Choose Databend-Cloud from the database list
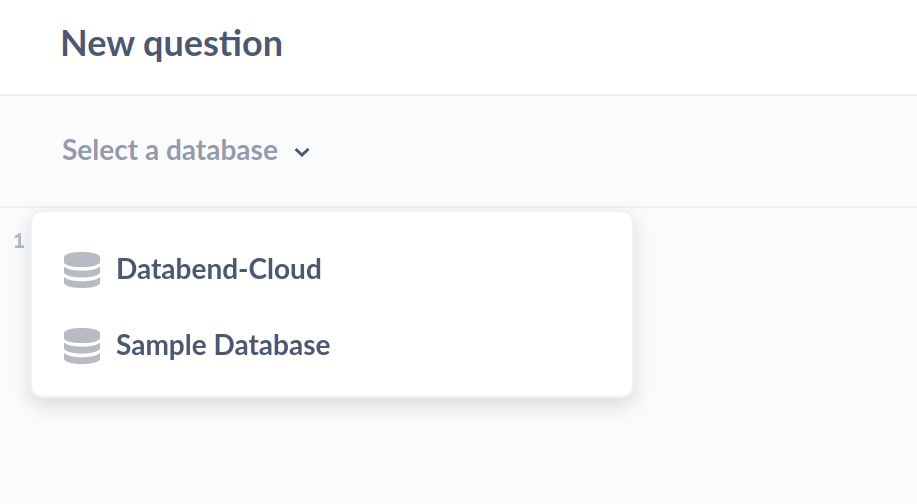The height and width of the screenshot is (504, 917). tap(218, 269)
